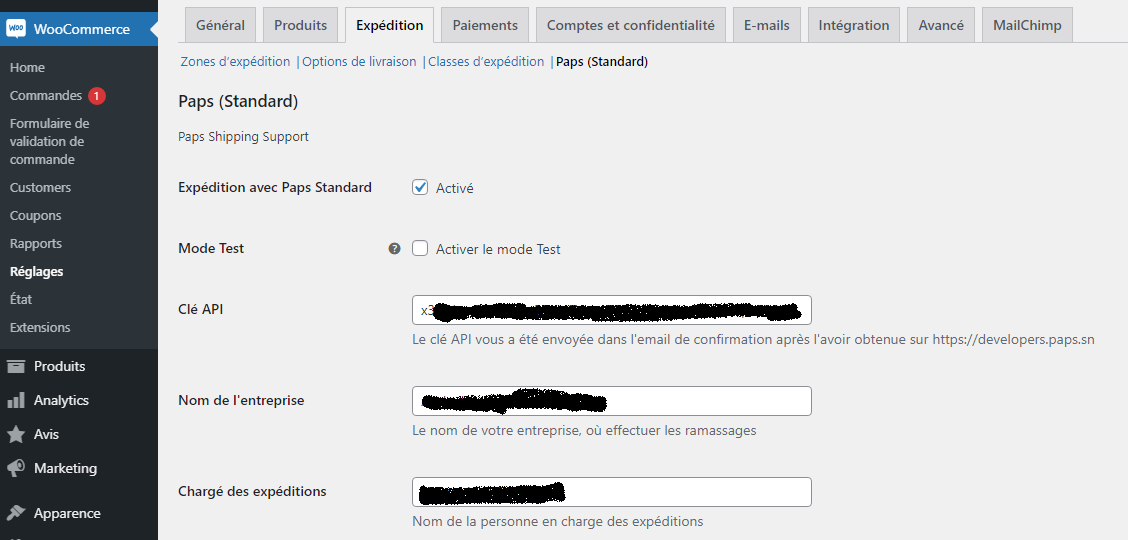The image size is (1128, 540).
Task: Click the Mode Test help question icon
Action: pos(394,248)
